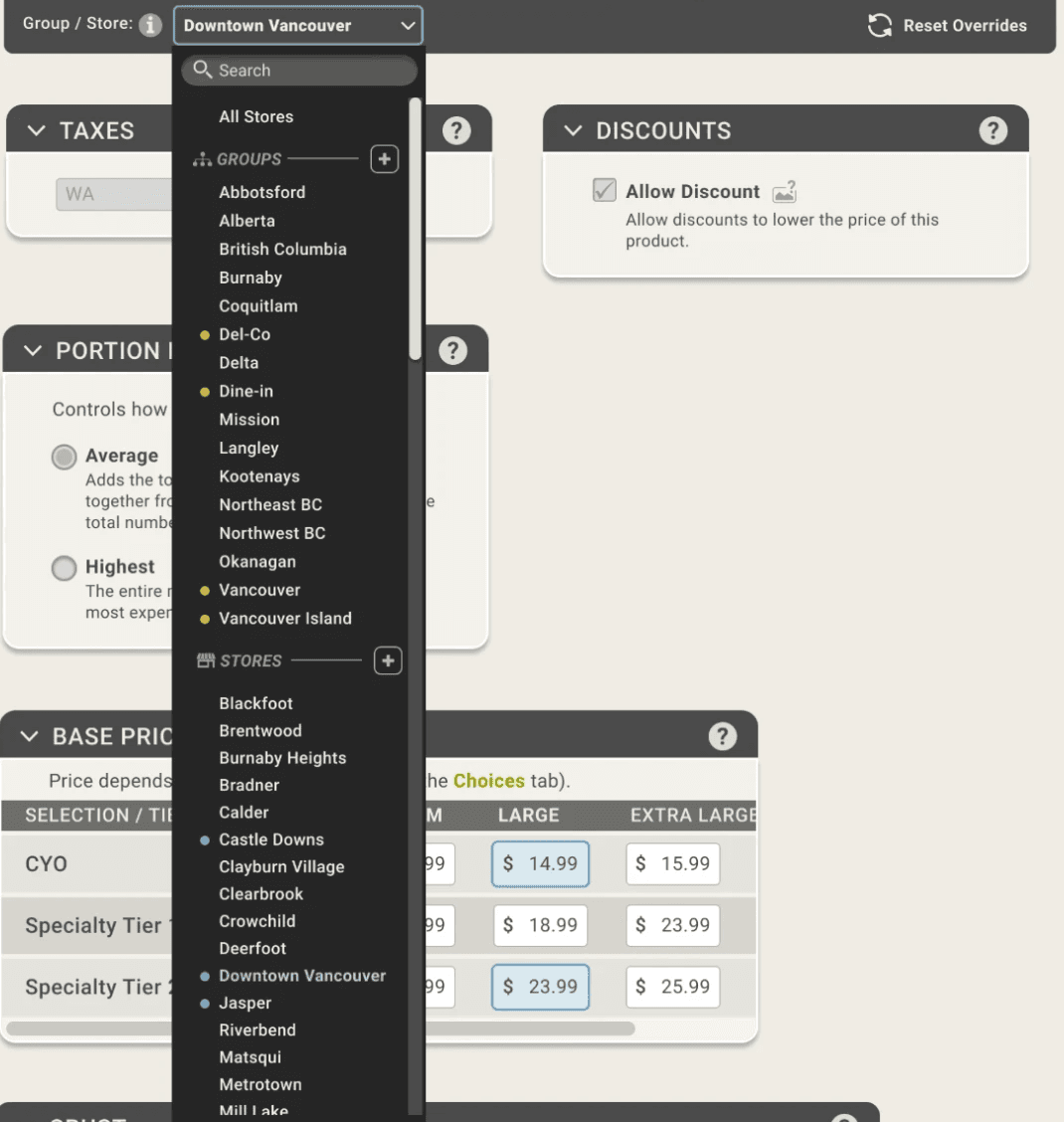Viewport: 1064px width, 1122px height.
Task: Toggle the Allow Discount checkbox
Action: (605, 190)
